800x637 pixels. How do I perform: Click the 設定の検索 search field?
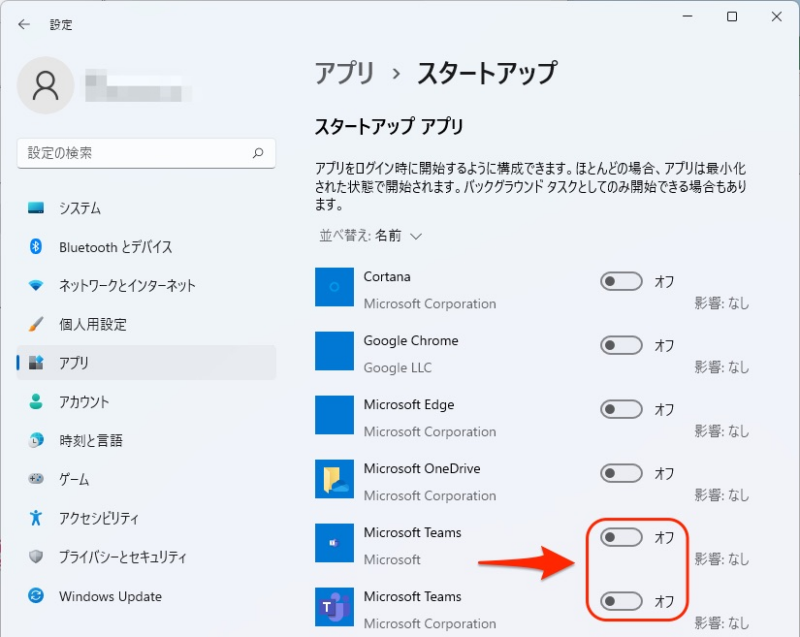(146, 153)
